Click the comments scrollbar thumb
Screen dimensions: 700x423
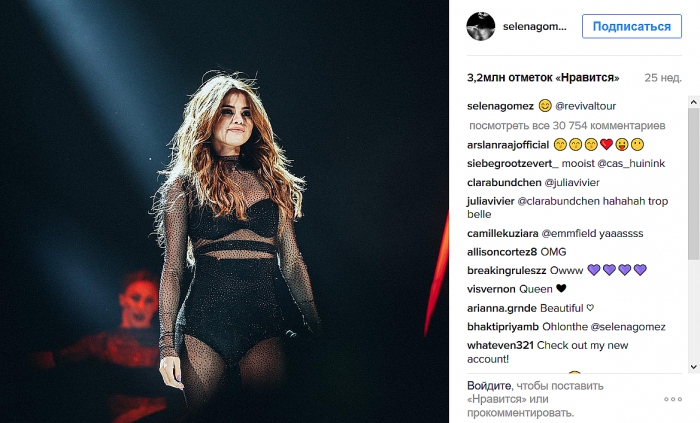(x=693, y=183)
